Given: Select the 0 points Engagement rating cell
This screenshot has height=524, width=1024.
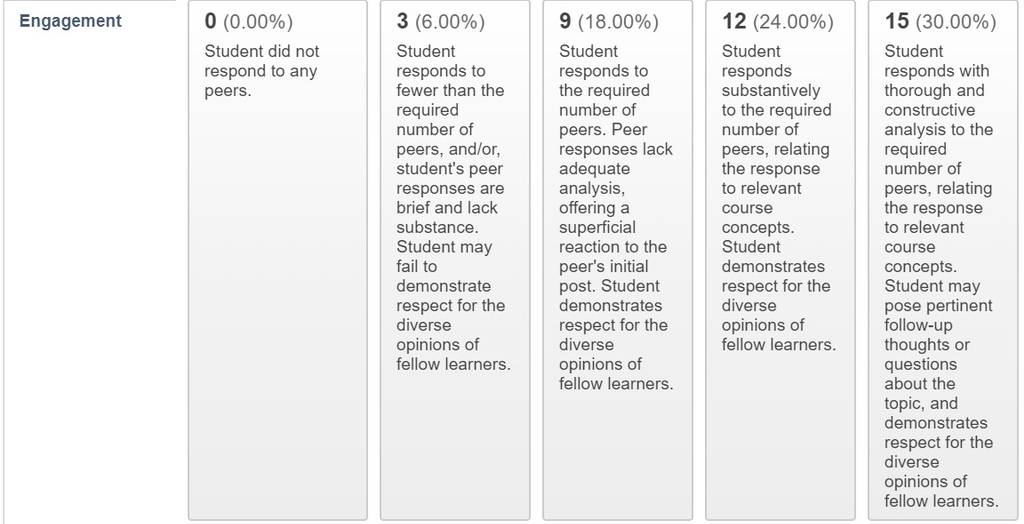Looking at the screenshot, I should point(278,260).
